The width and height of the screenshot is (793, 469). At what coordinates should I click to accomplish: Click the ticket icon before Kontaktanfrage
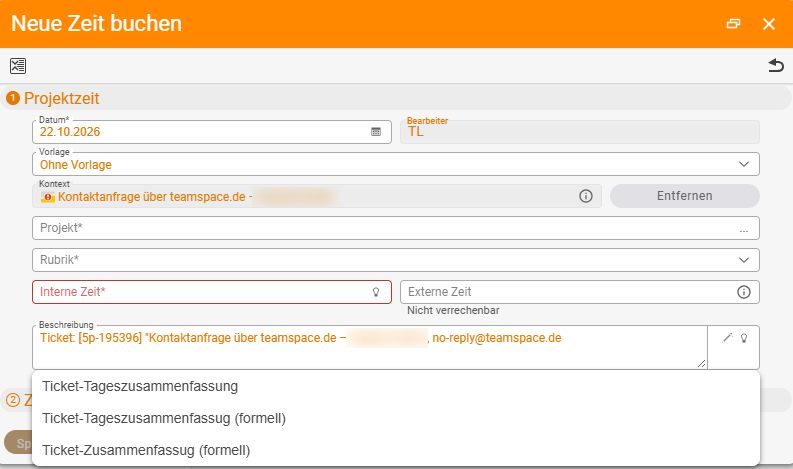[48, 197]
